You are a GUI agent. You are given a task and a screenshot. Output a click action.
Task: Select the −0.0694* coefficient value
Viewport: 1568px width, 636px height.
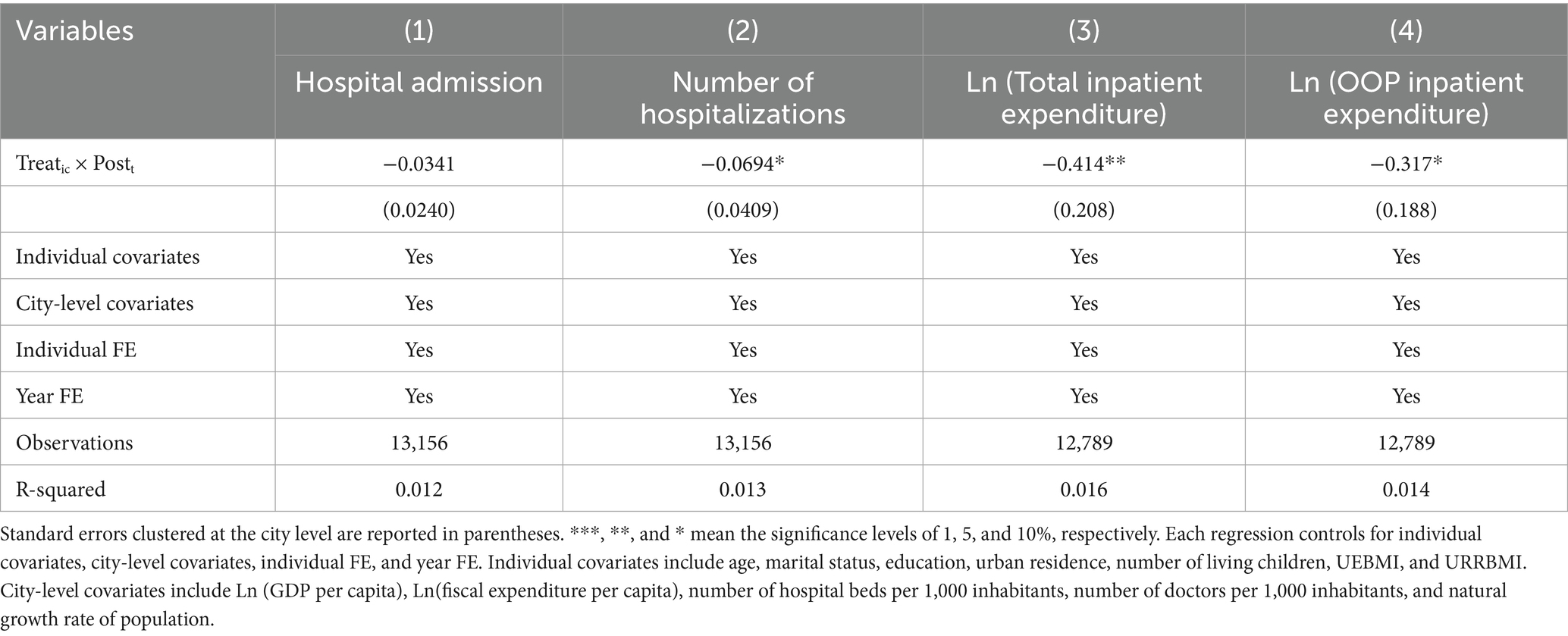pyautogui.click(x=742, y=164)
